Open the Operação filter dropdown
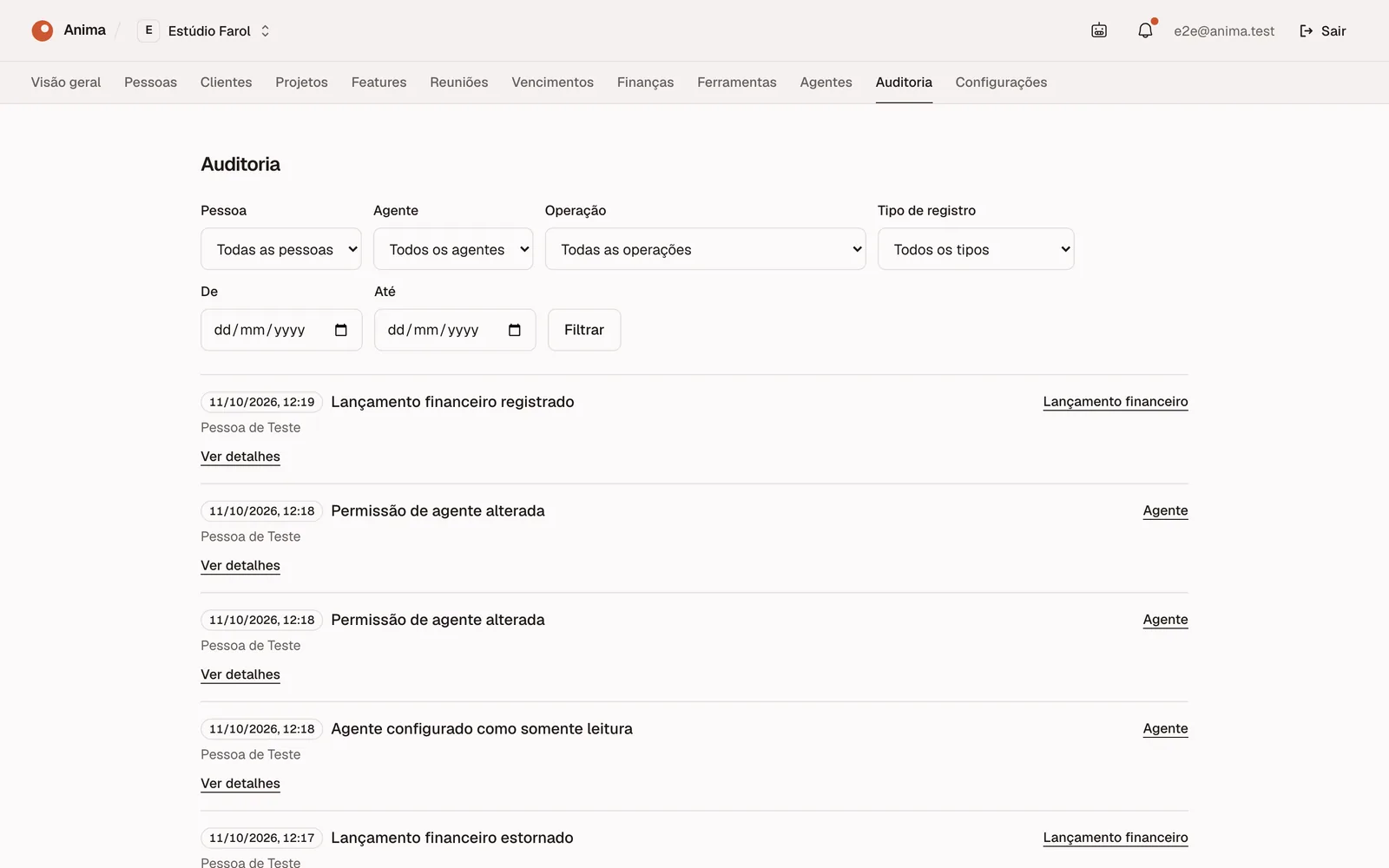The height and width of the screenshot is (868, 1389). (705, 249)
